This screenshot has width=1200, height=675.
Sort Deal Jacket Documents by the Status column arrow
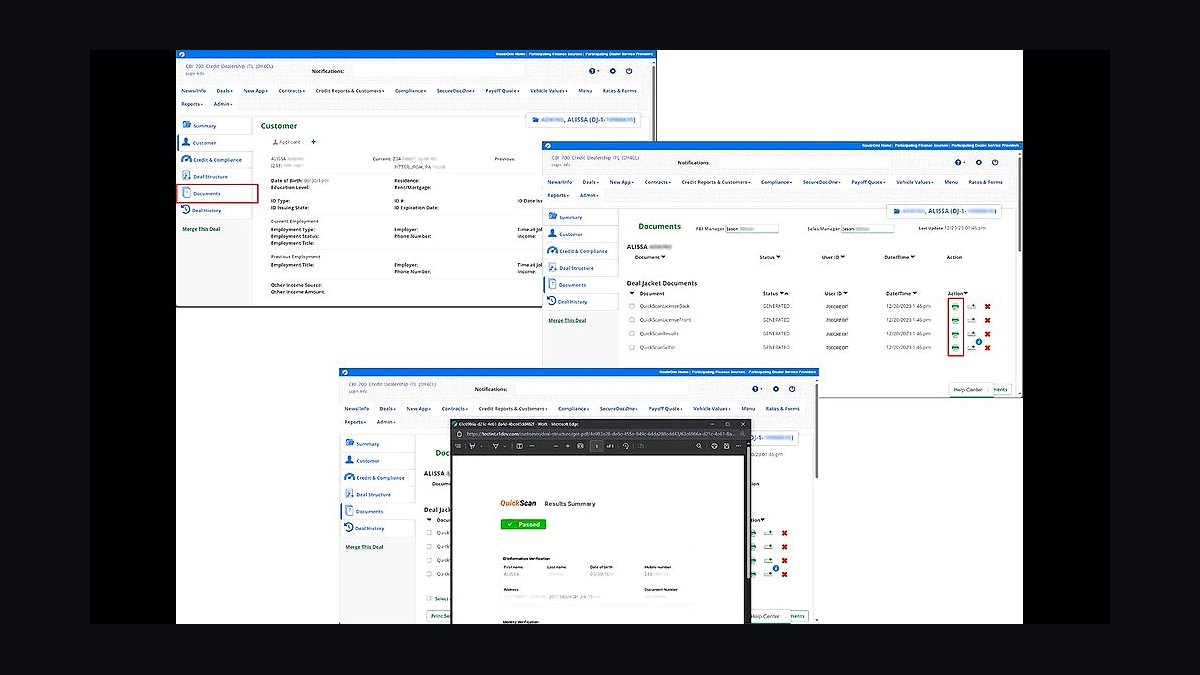[783, 293]
